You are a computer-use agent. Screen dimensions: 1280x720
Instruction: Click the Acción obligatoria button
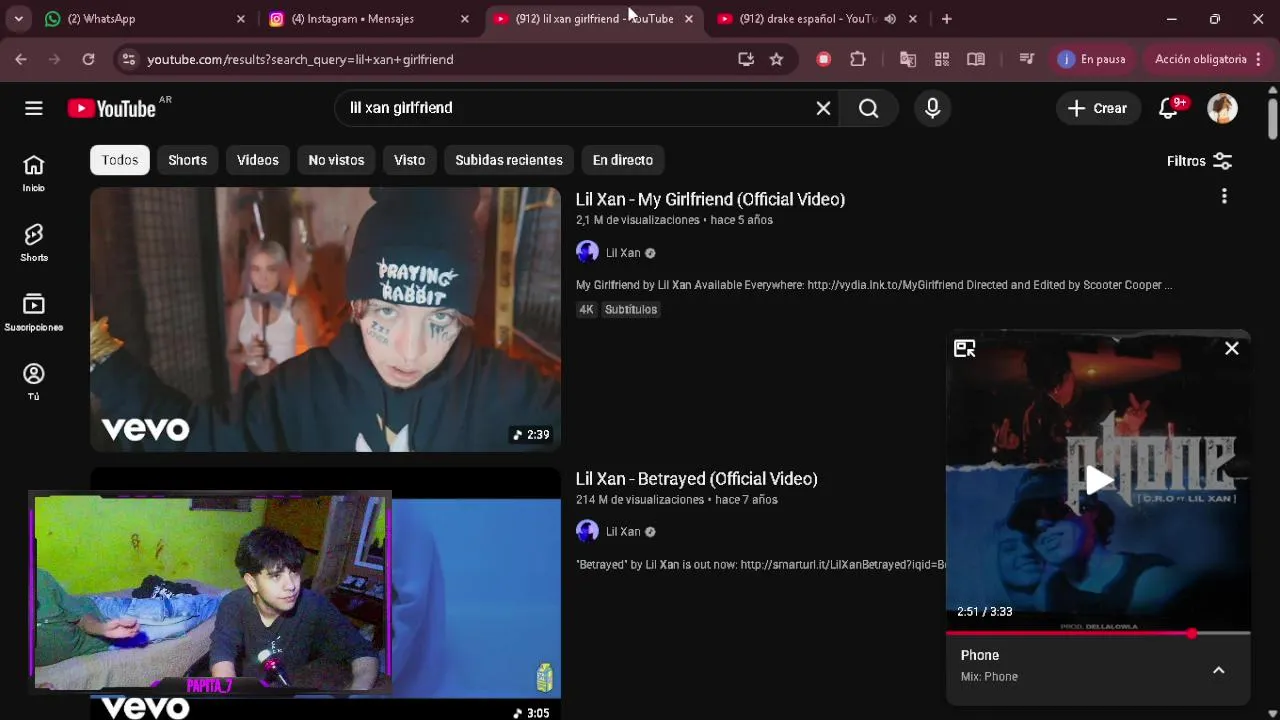click(1208, 59)
